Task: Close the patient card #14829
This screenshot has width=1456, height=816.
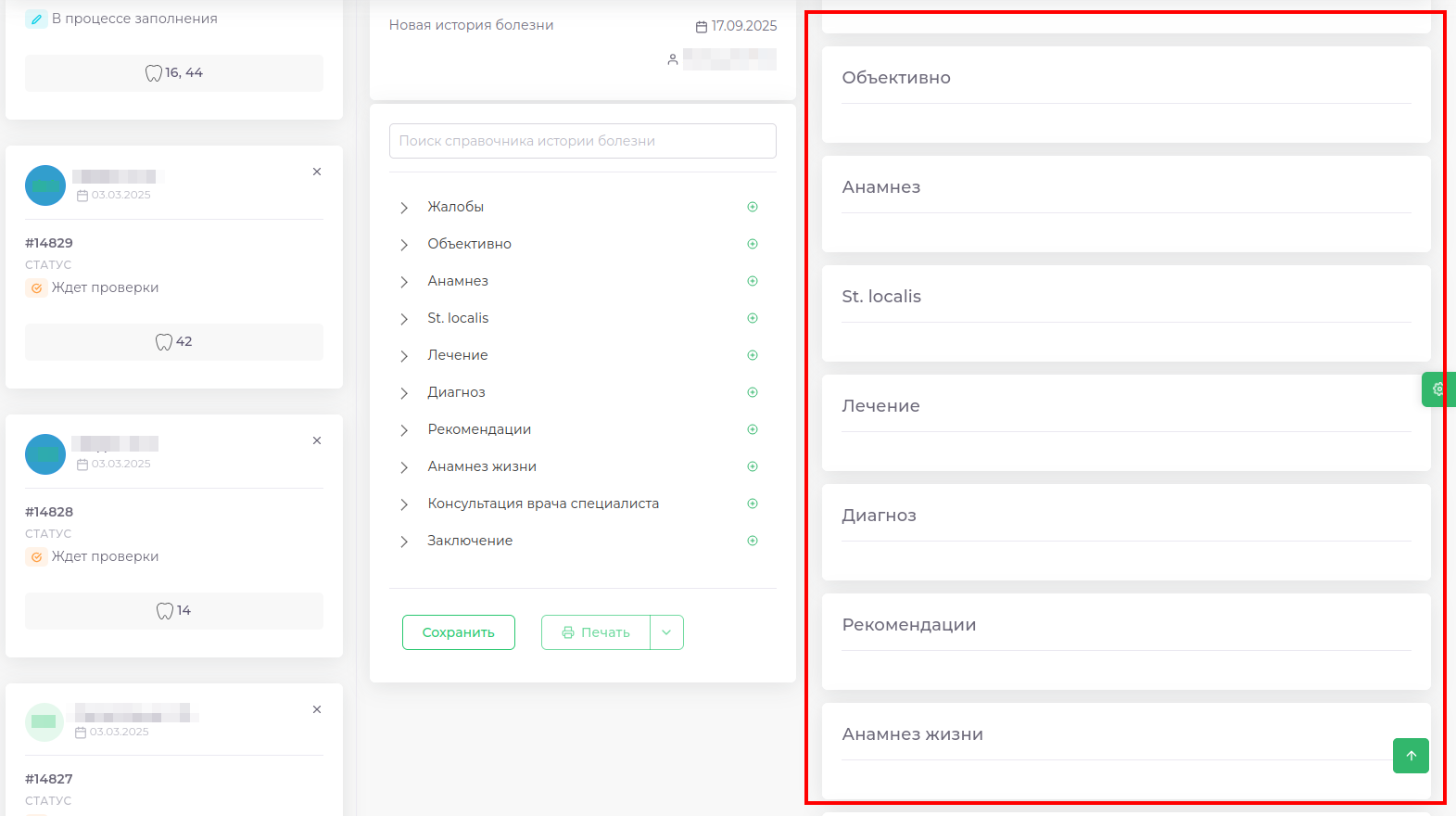Action: 316,171
